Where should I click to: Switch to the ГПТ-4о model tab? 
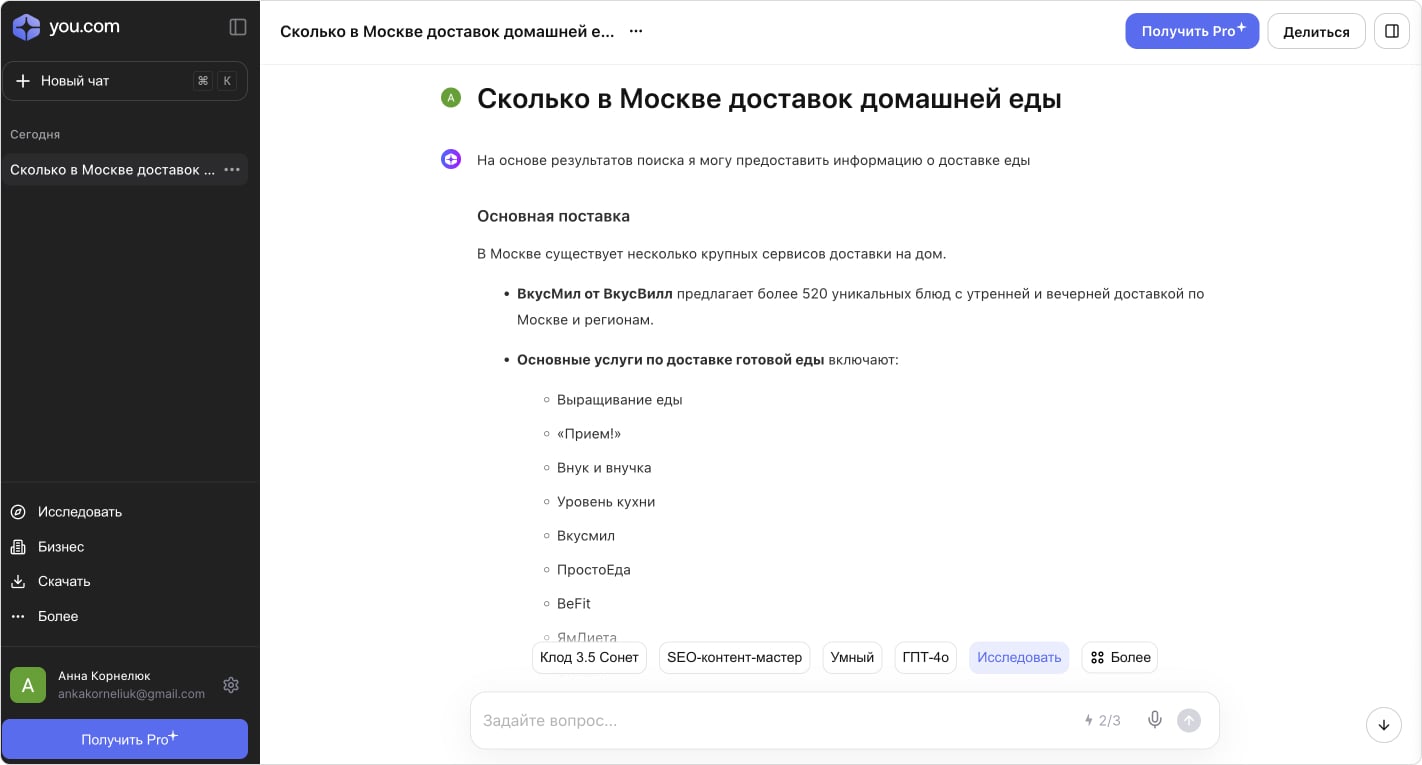(x=925, y=657)
